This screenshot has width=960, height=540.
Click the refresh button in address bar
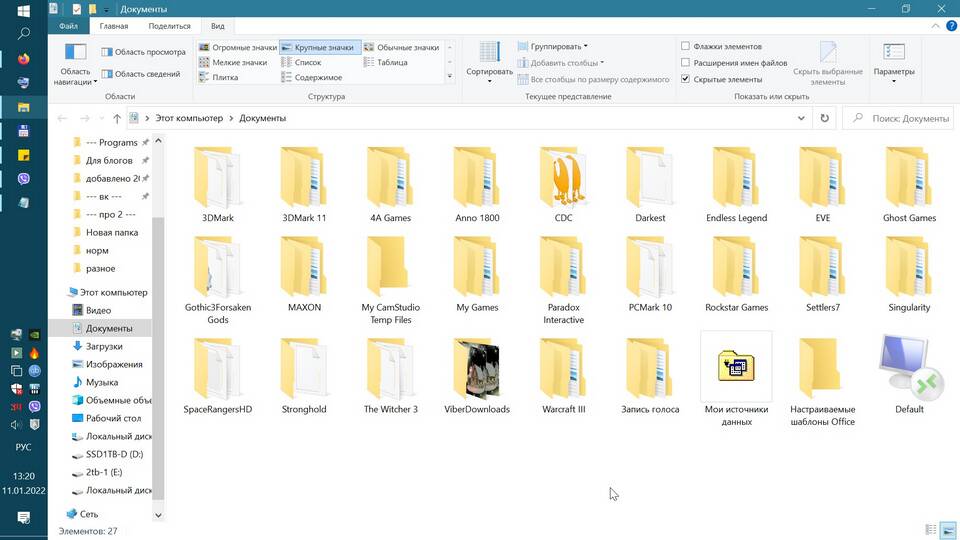tap(825, 118)
